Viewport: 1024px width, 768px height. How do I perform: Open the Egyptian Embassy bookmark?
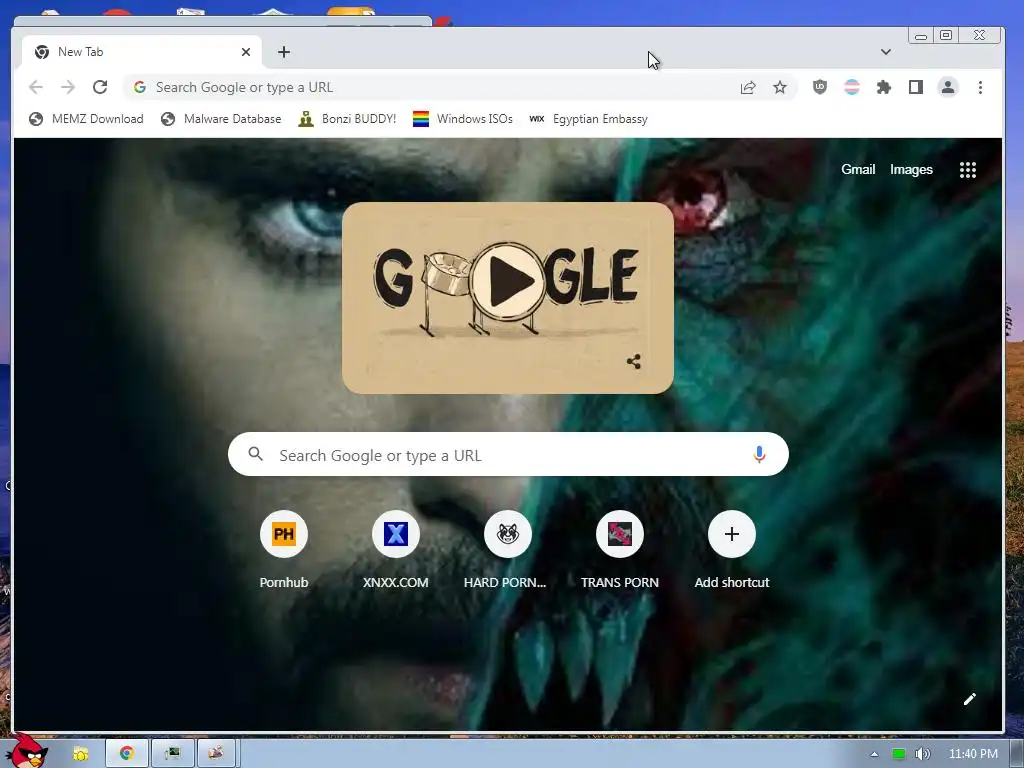(588, 119)
